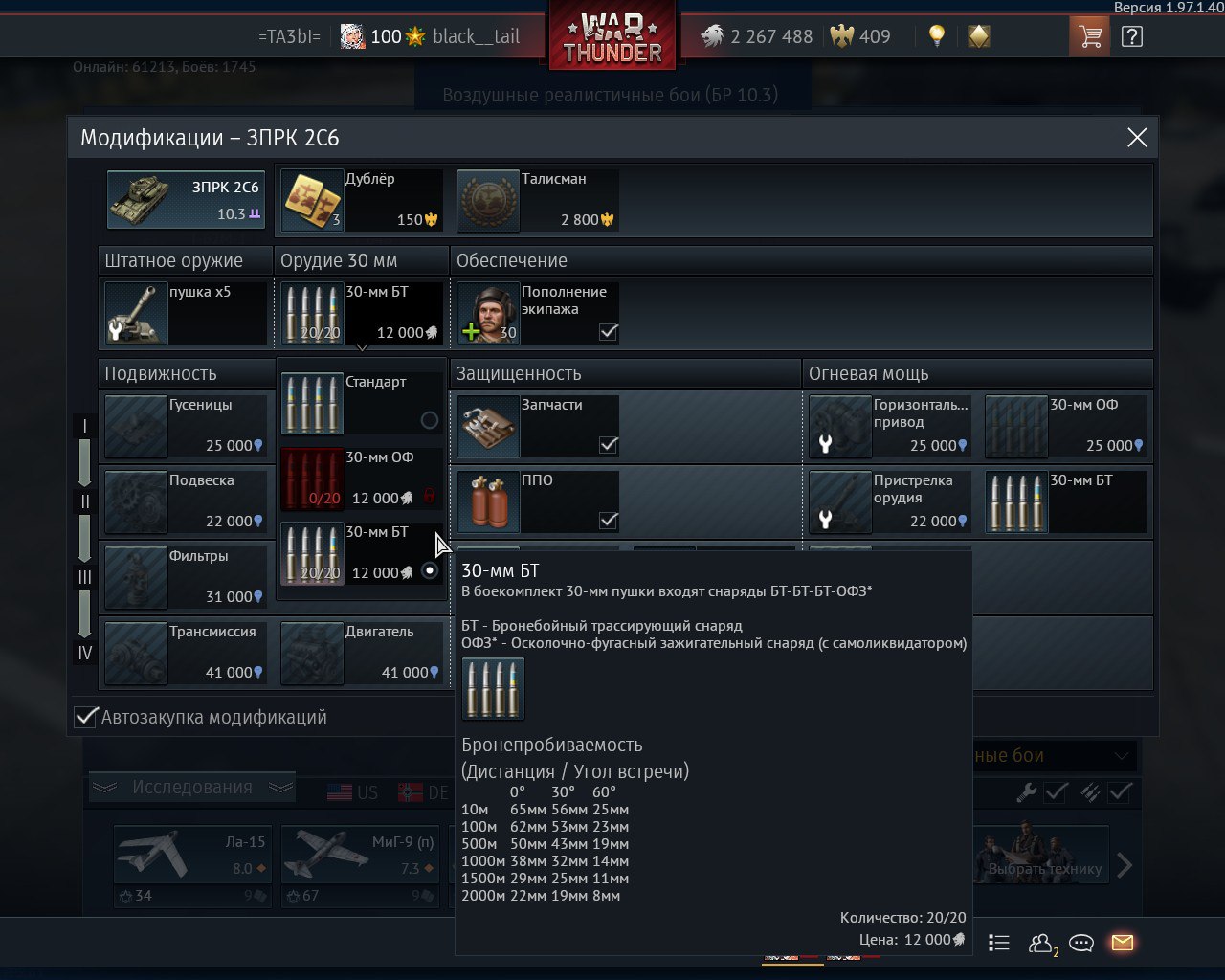The image size is (1225, 980).
Task: Click tier III rank marker
Action: click(x=84, y=577)
